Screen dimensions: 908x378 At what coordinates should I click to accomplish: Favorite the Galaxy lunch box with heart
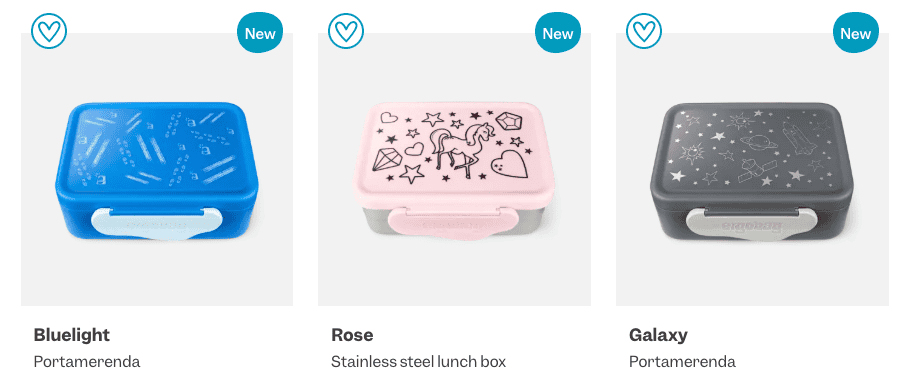click(644, 31)
